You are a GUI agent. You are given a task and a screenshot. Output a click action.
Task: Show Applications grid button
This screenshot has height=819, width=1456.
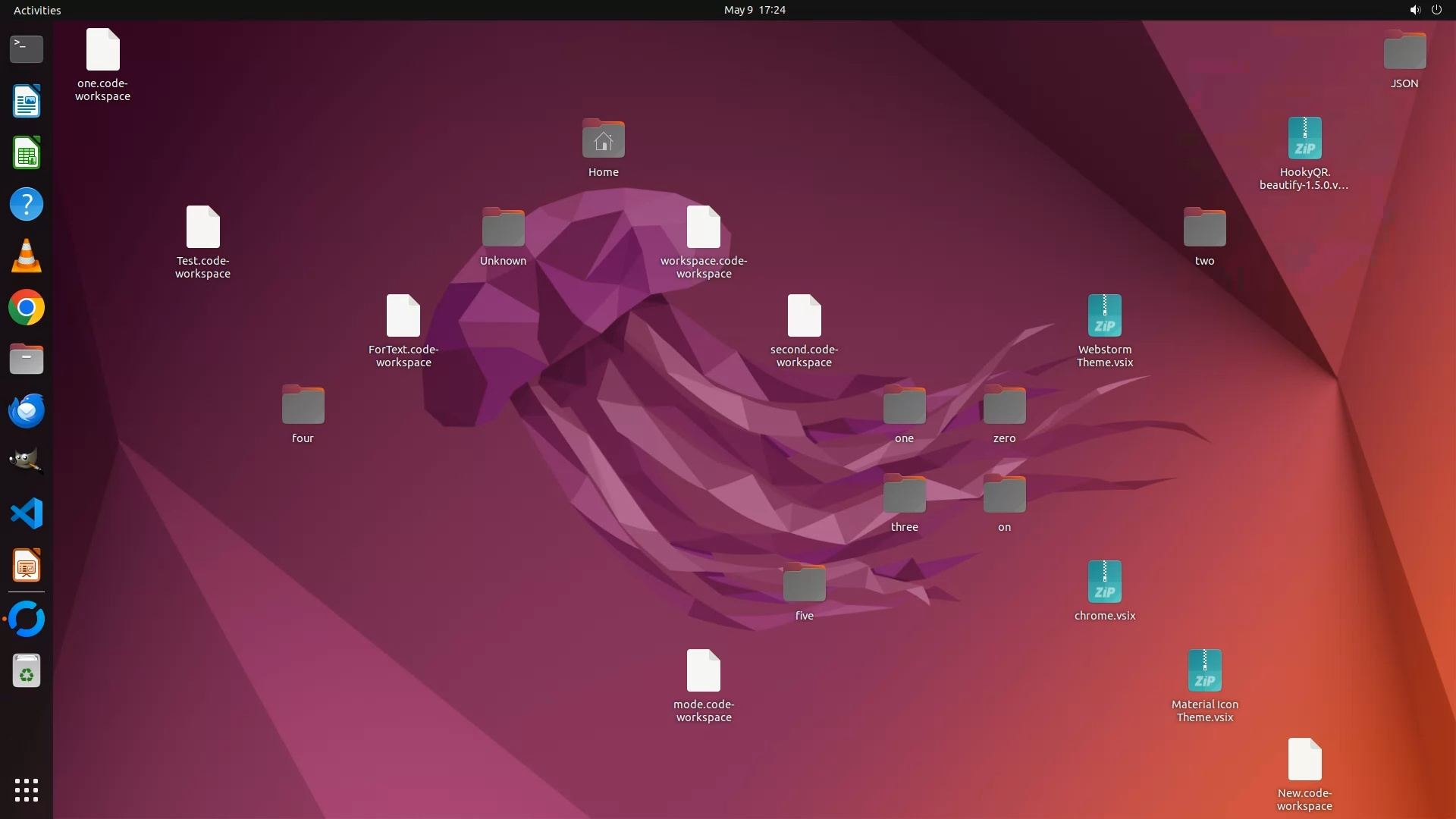[27, 790]
